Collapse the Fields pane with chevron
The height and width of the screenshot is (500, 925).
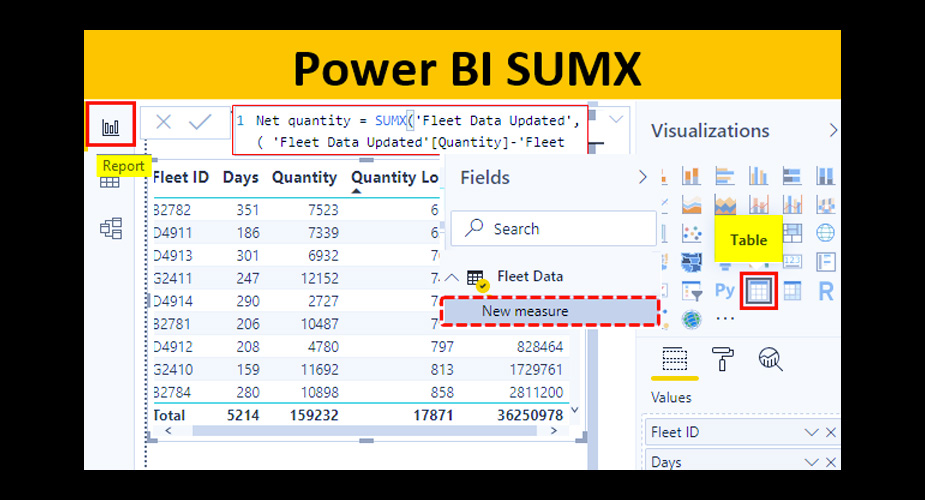point(642,177)
